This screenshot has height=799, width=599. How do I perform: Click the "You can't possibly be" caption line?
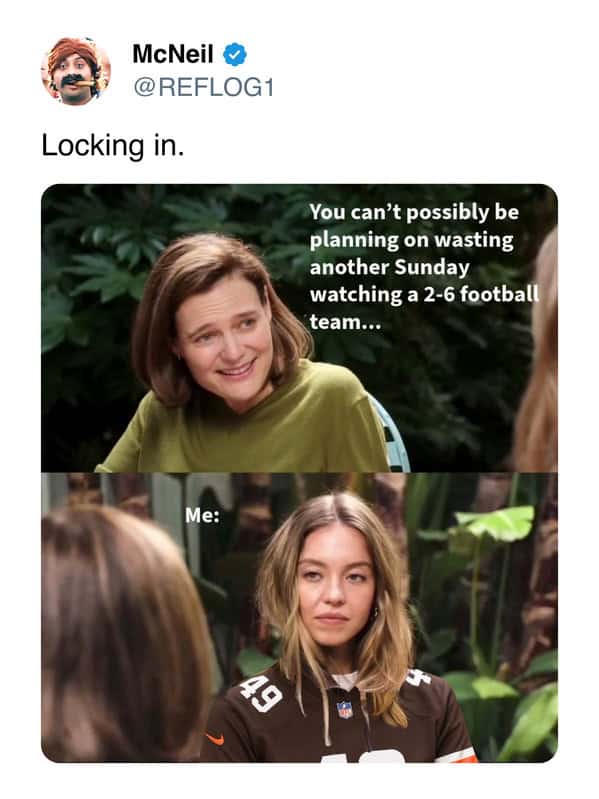(x=414, y=212)
